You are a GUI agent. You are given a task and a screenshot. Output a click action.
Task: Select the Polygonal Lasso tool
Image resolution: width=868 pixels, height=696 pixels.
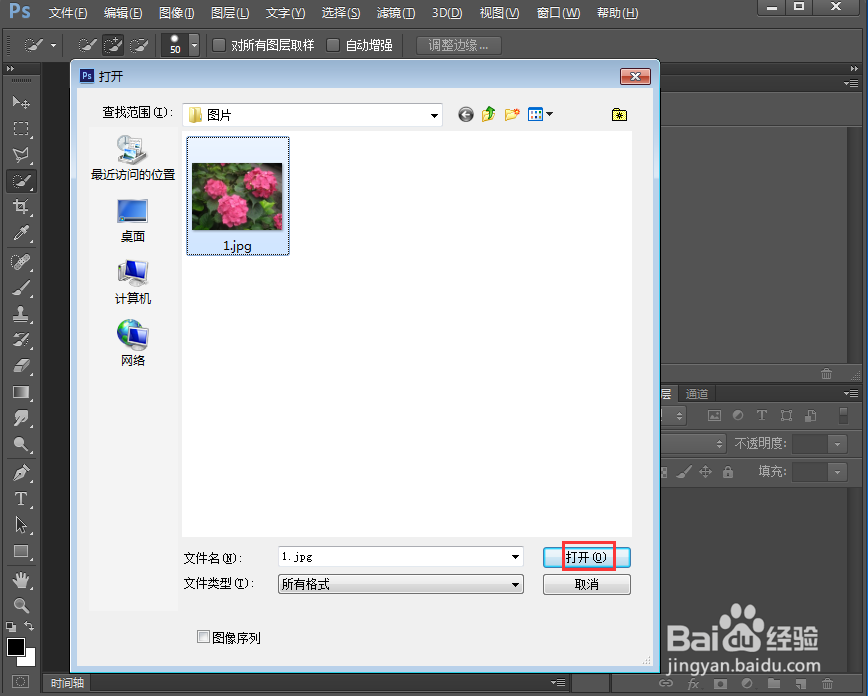tap(21, 154)
